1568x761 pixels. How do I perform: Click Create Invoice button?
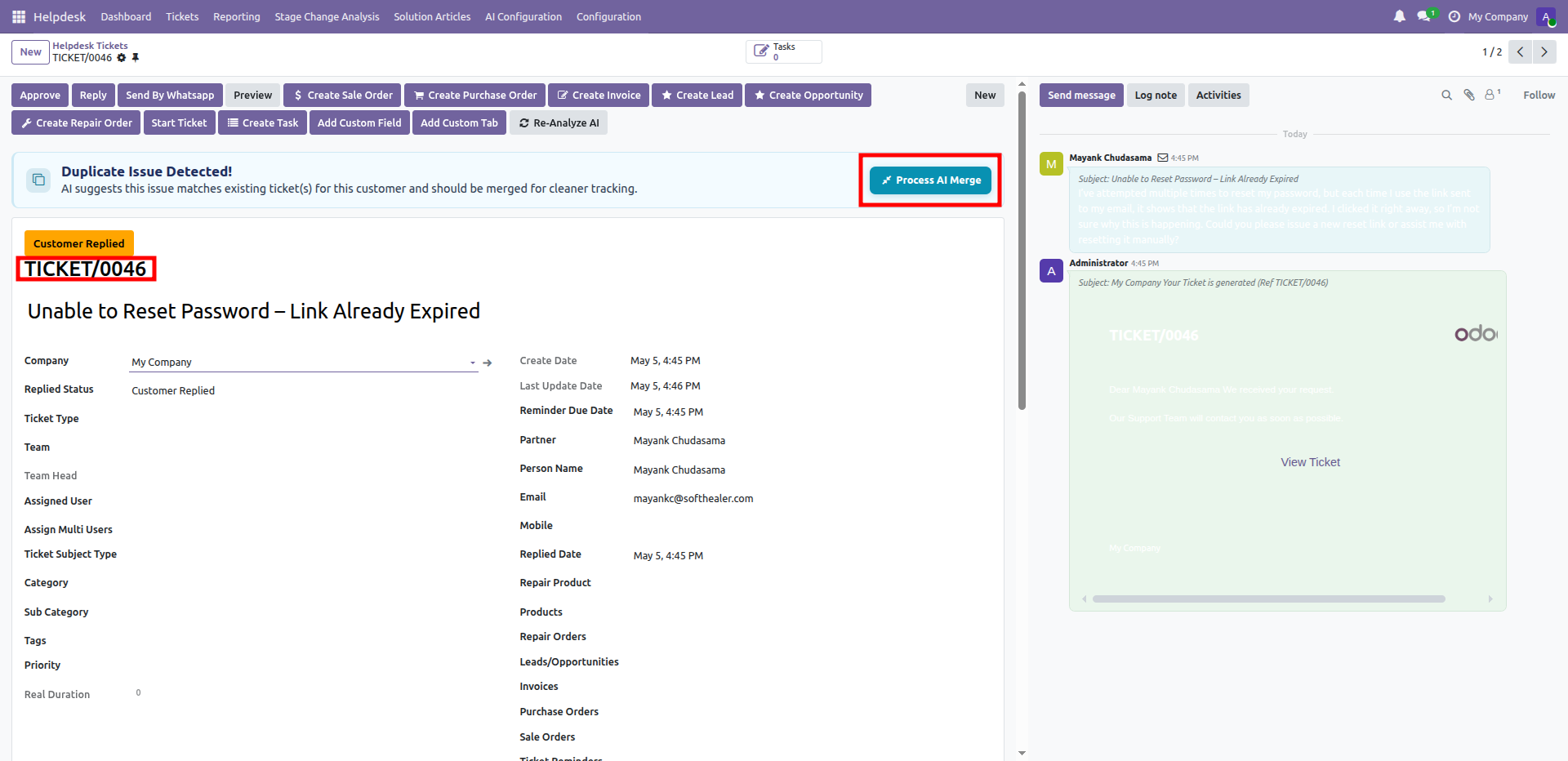pyautogui.click(x=599, y=96)
